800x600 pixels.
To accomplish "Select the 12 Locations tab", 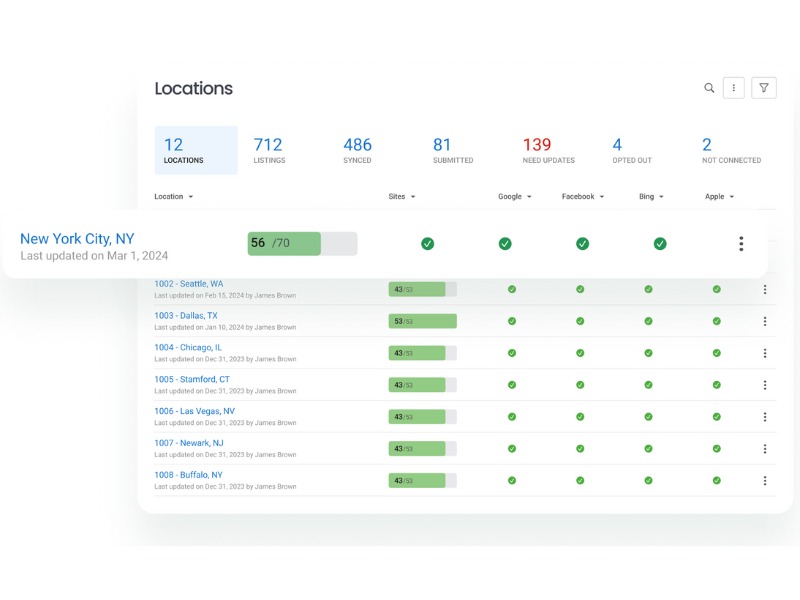I will [195, 148].
